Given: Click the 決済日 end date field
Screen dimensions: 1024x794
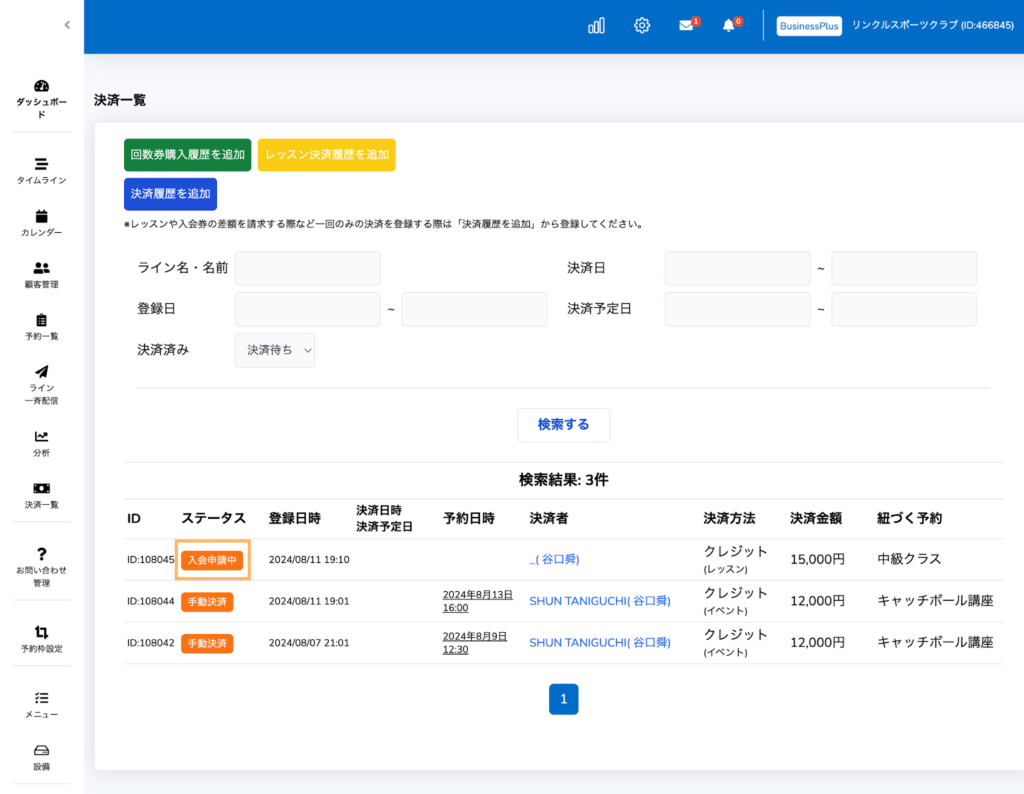Looking at the screenshot, I should tap(904, 268).
